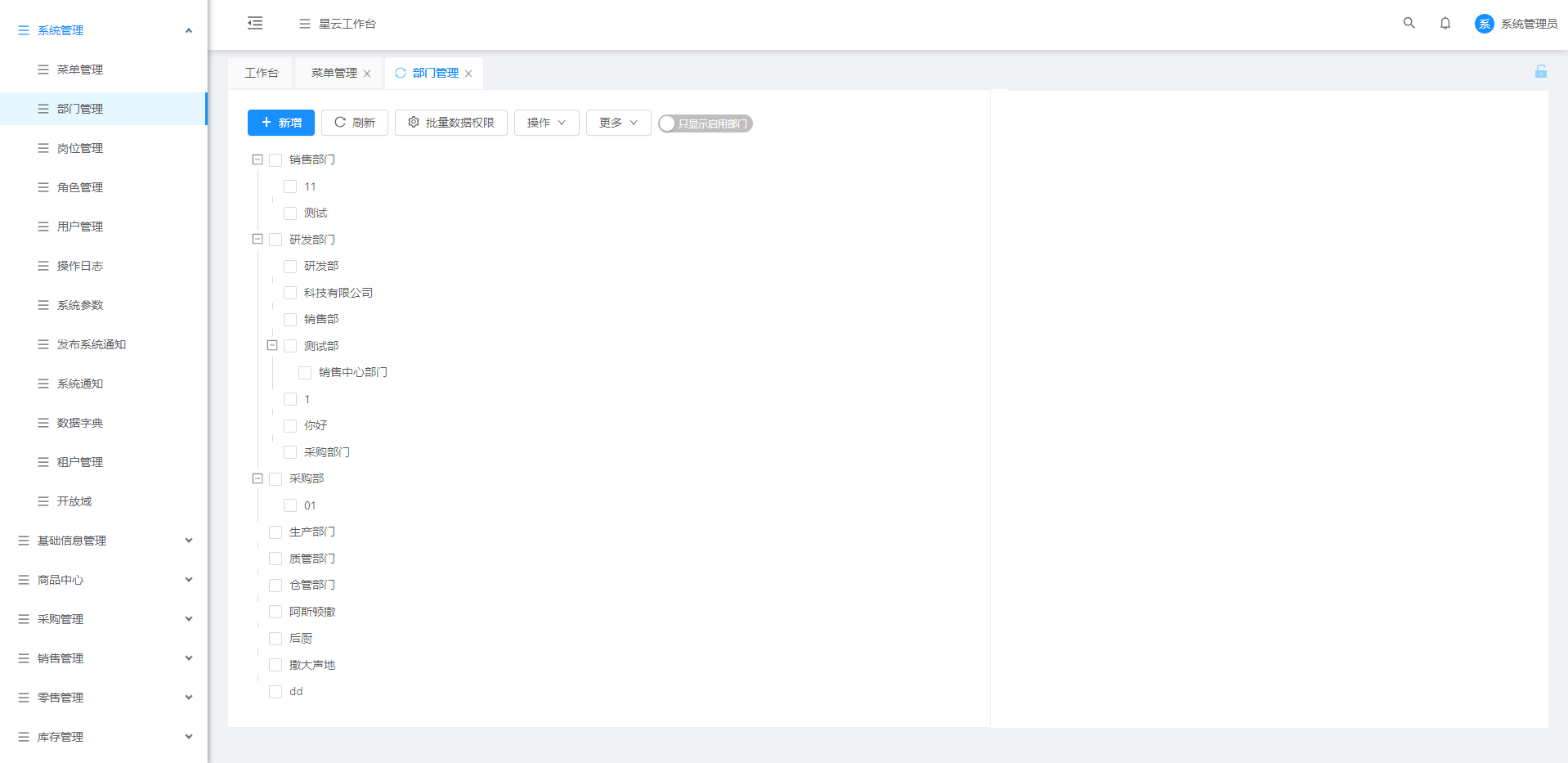This screenshot has width=1568, height=763.
Task: Click the 新增 button
Action: (x=281, y=123)
